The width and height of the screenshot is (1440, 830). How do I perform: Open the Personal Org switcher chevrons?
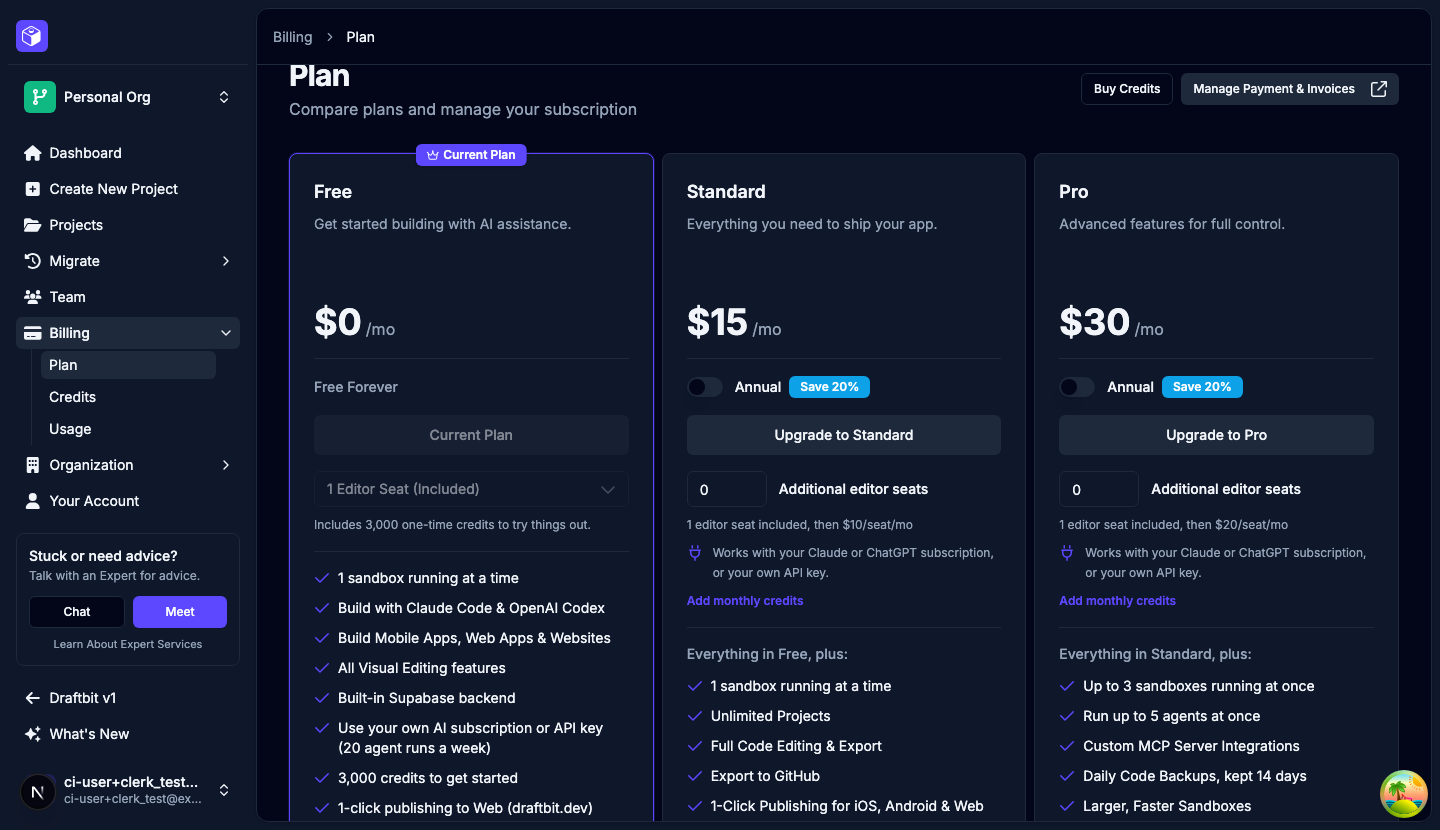(224, 97)
